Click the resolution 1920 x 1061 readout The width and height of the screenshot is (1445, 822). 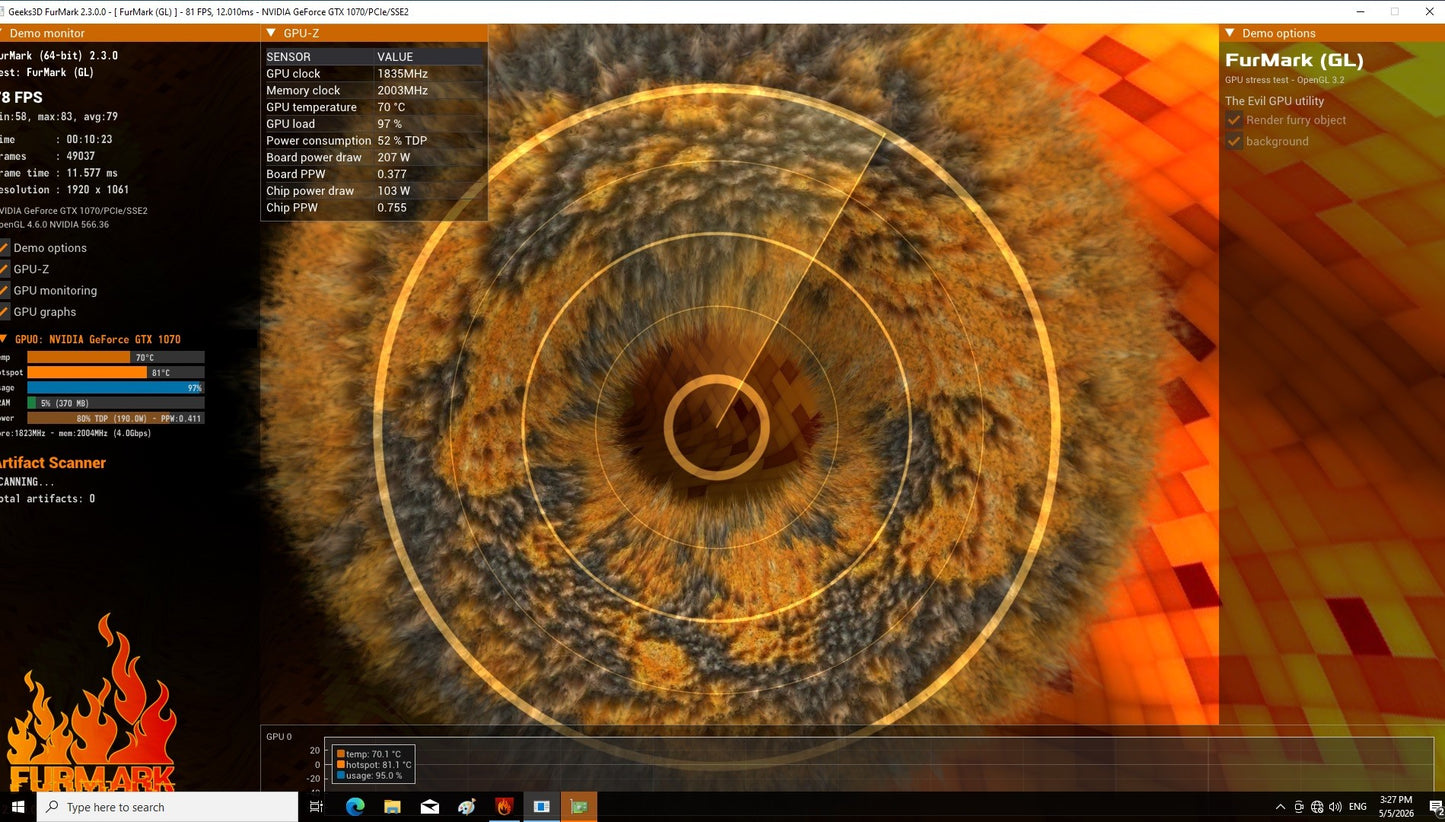64,190
